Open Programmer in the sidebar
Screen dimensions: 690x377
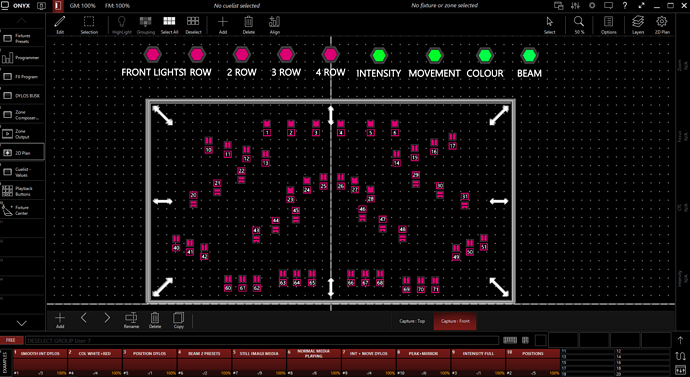[x=23, y=58]
